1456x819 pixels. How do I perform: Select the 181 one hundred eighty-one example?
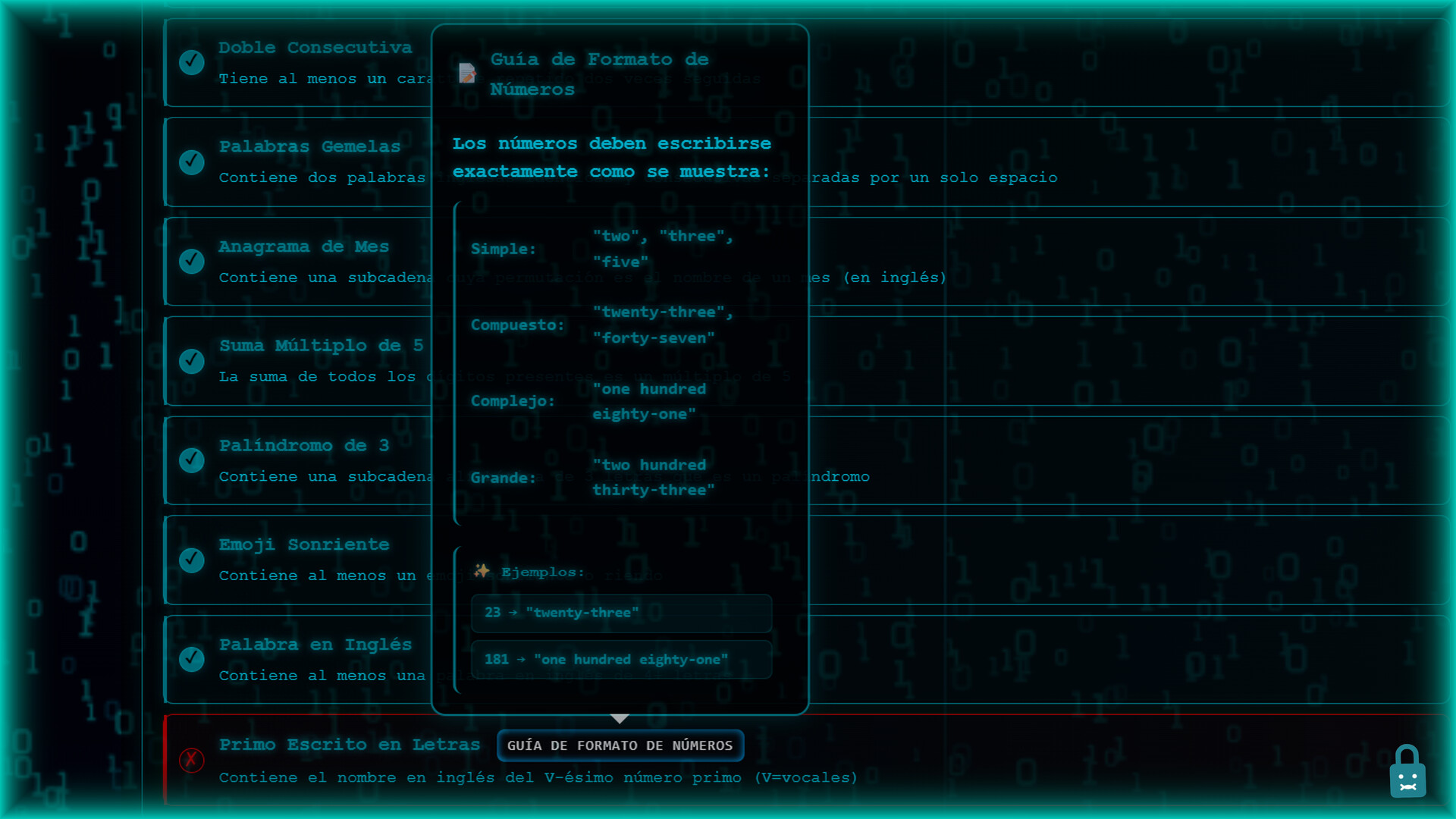point(621,660)
